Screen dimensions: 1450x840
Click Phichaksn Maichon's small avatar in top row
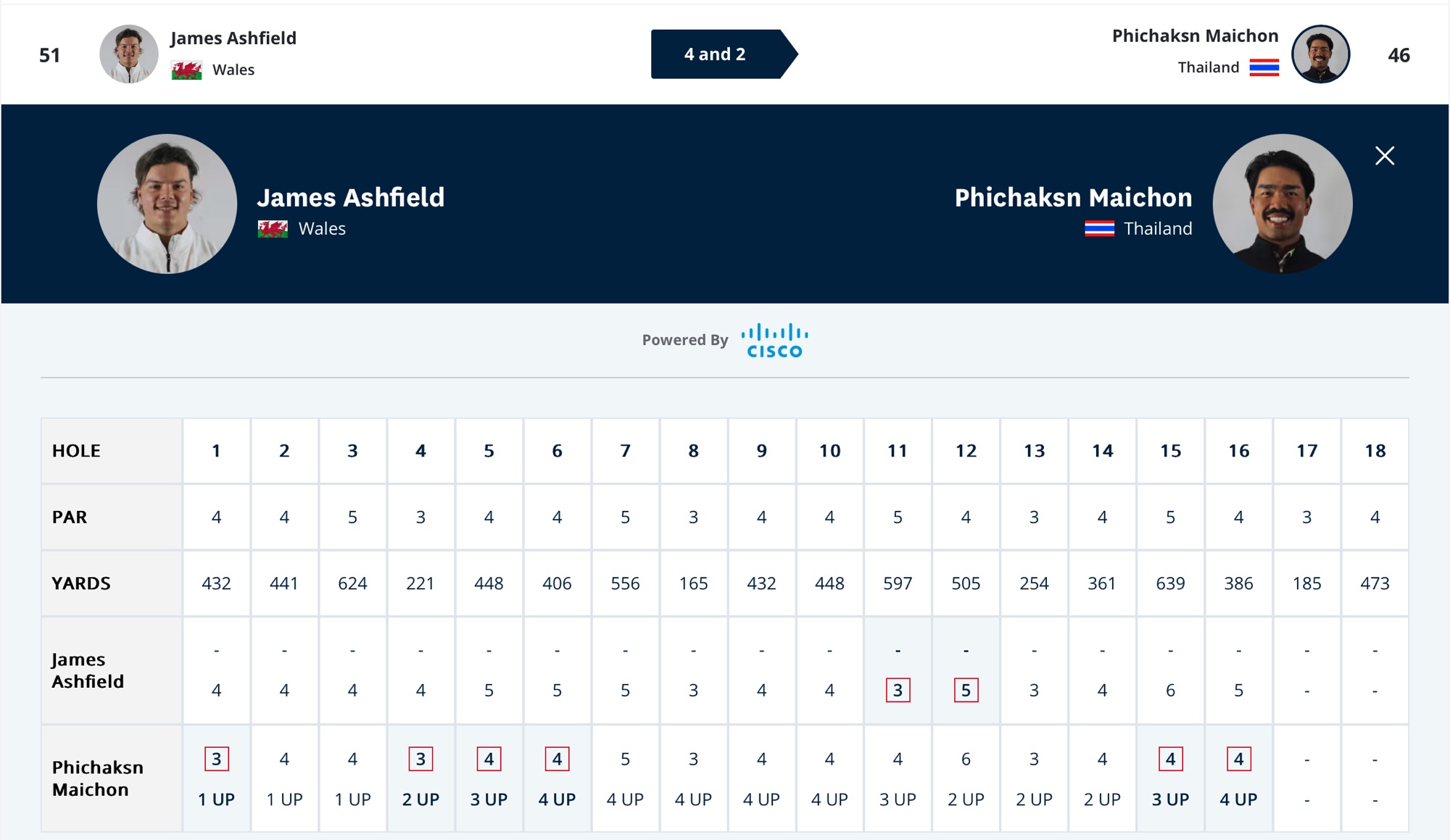coord(1320,54)
